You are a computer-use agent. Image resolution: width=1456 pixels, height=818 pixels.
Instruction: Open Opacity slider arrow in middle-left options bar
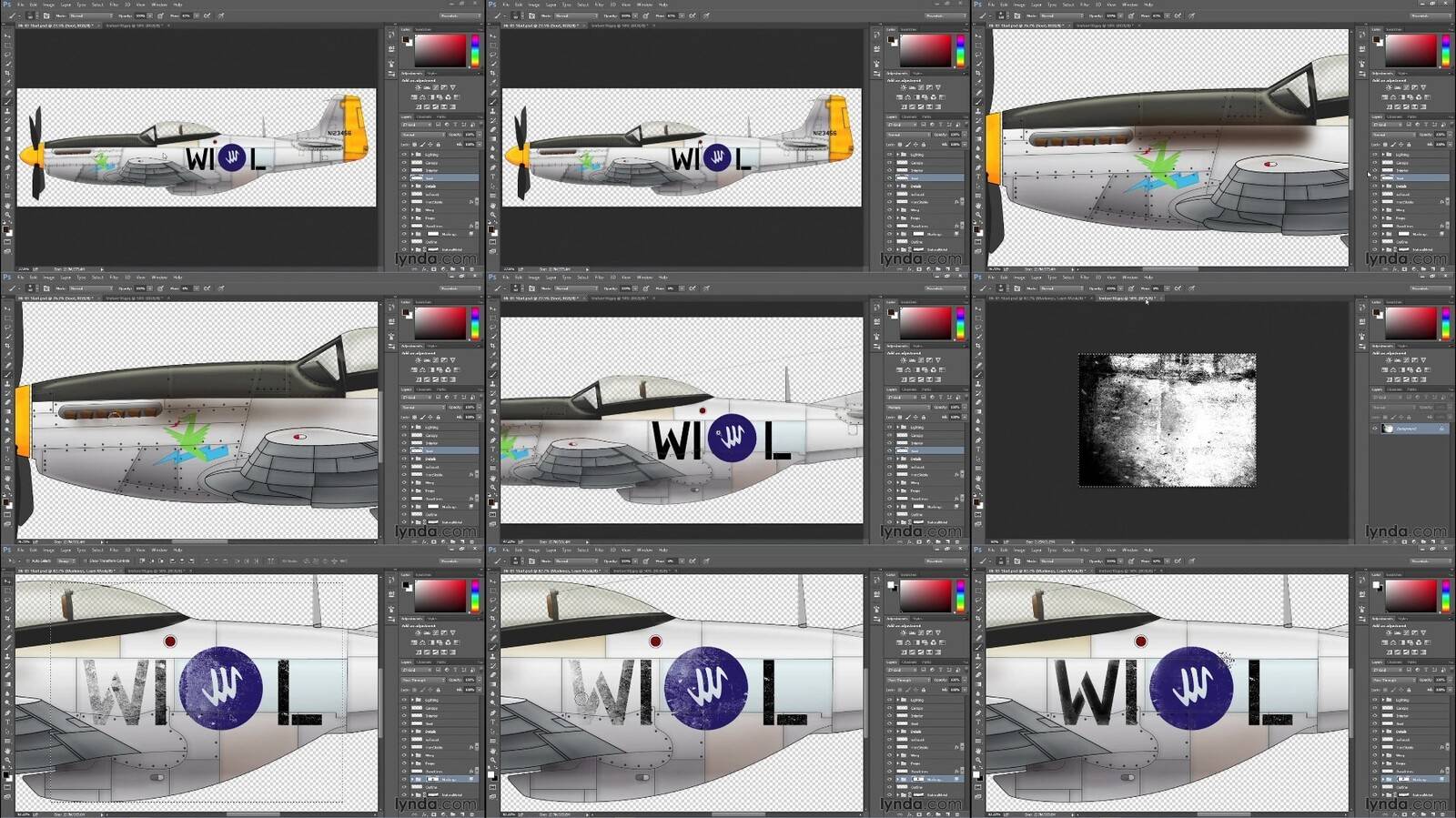[x=150, y=288]
